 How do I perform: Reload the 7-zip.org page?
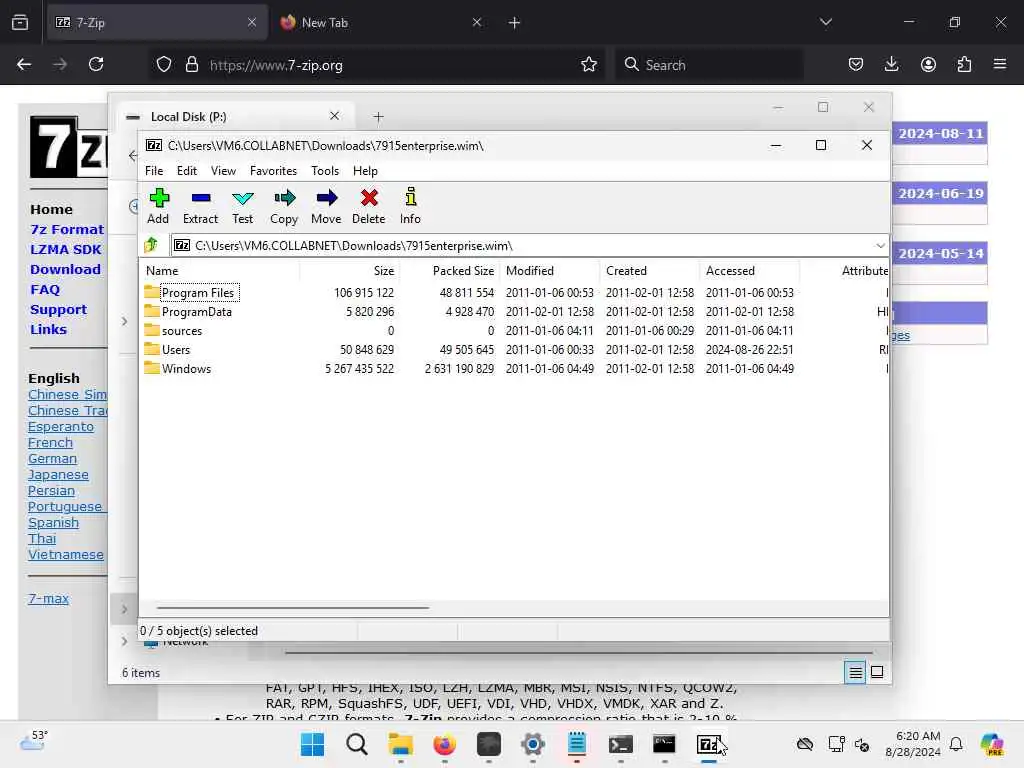pos(96,64)
